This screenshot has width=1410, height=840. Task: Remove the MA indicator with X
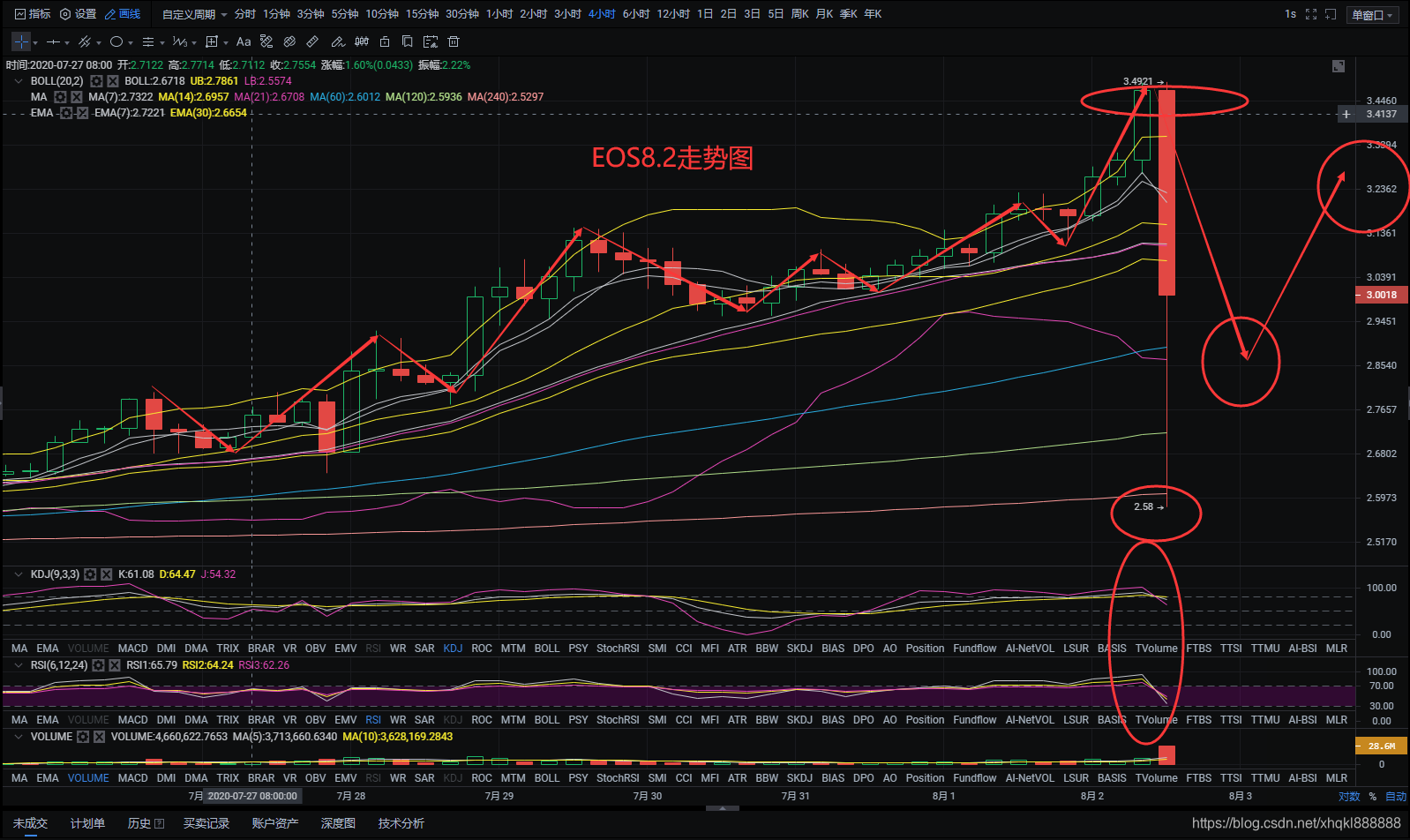pyautogui.click(x=77, y=97)
